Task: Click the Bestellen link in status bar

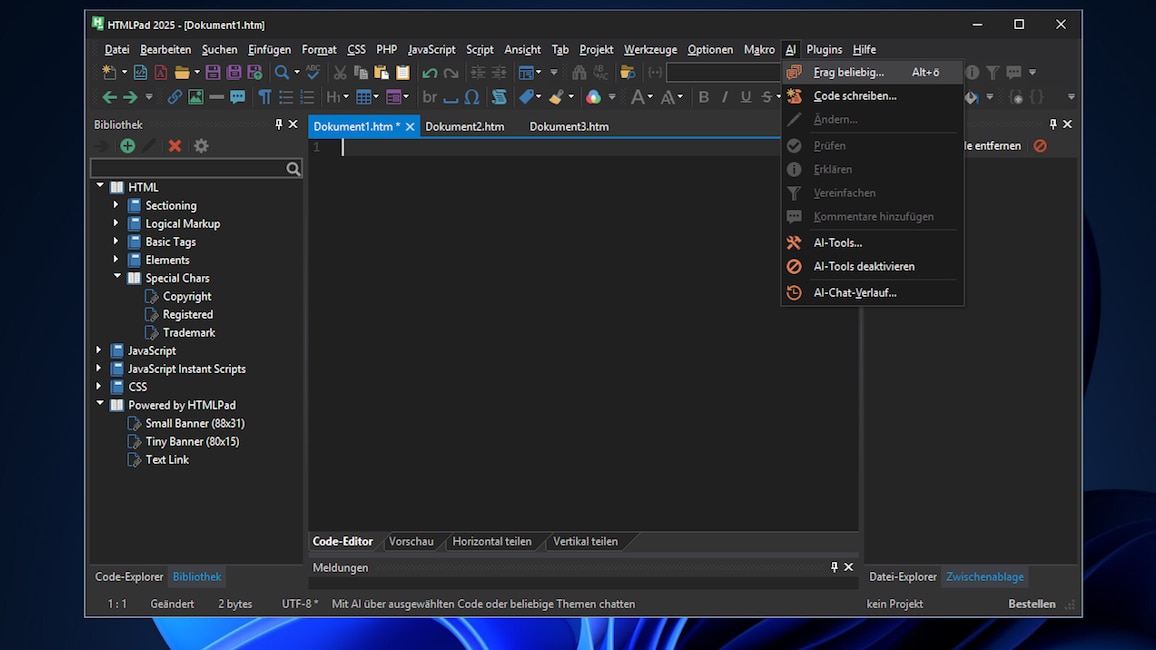Action: 1031,604
